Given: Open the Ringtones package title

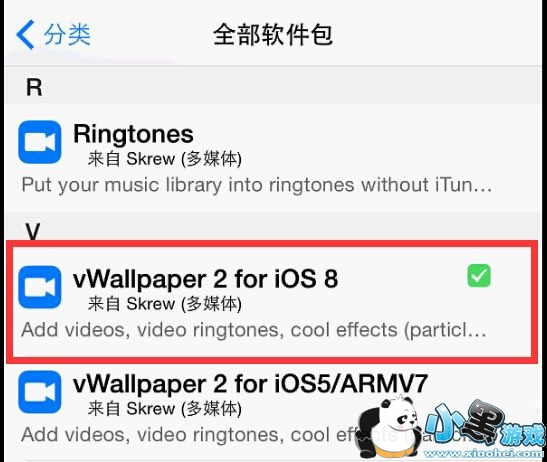Looking at the screenshot, I should click(x=133, y=134).
